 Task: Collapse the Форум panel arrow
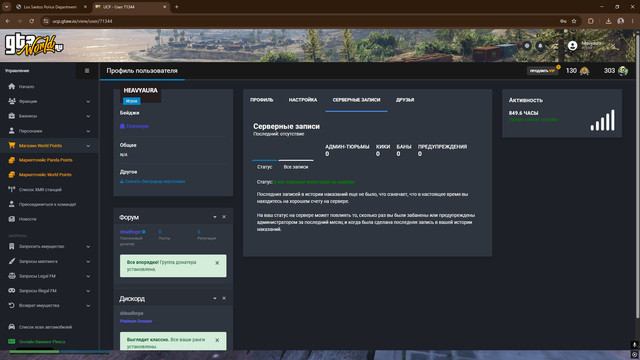215,217
